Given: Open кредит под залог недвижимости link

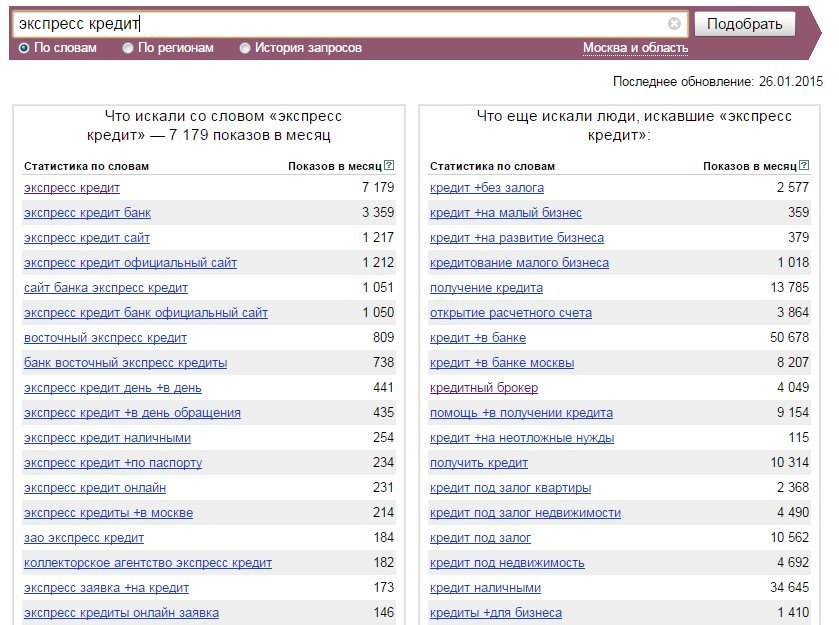Looking at the screenshot, I should point(525,513).
